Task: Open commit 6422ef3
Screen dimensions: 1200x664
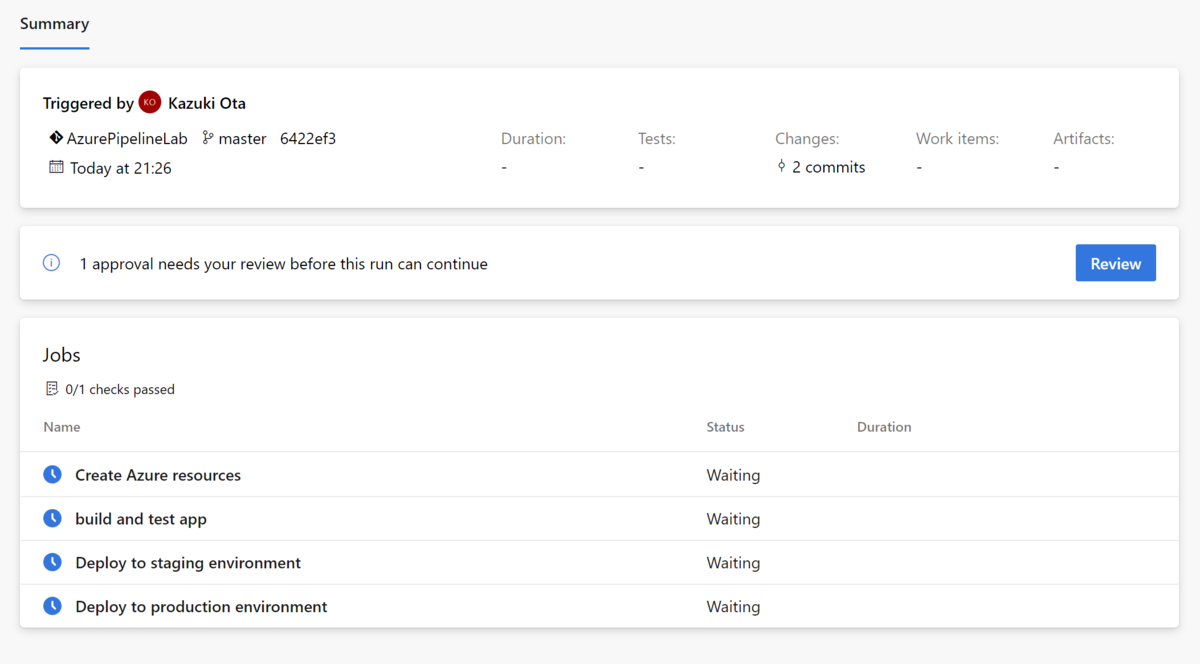Action: point(308,139)
